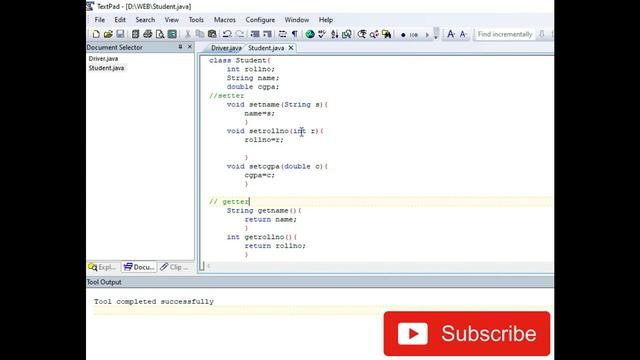Select the Student.java editor tab
The image size is (640, 360).
[x=266, y=48]
